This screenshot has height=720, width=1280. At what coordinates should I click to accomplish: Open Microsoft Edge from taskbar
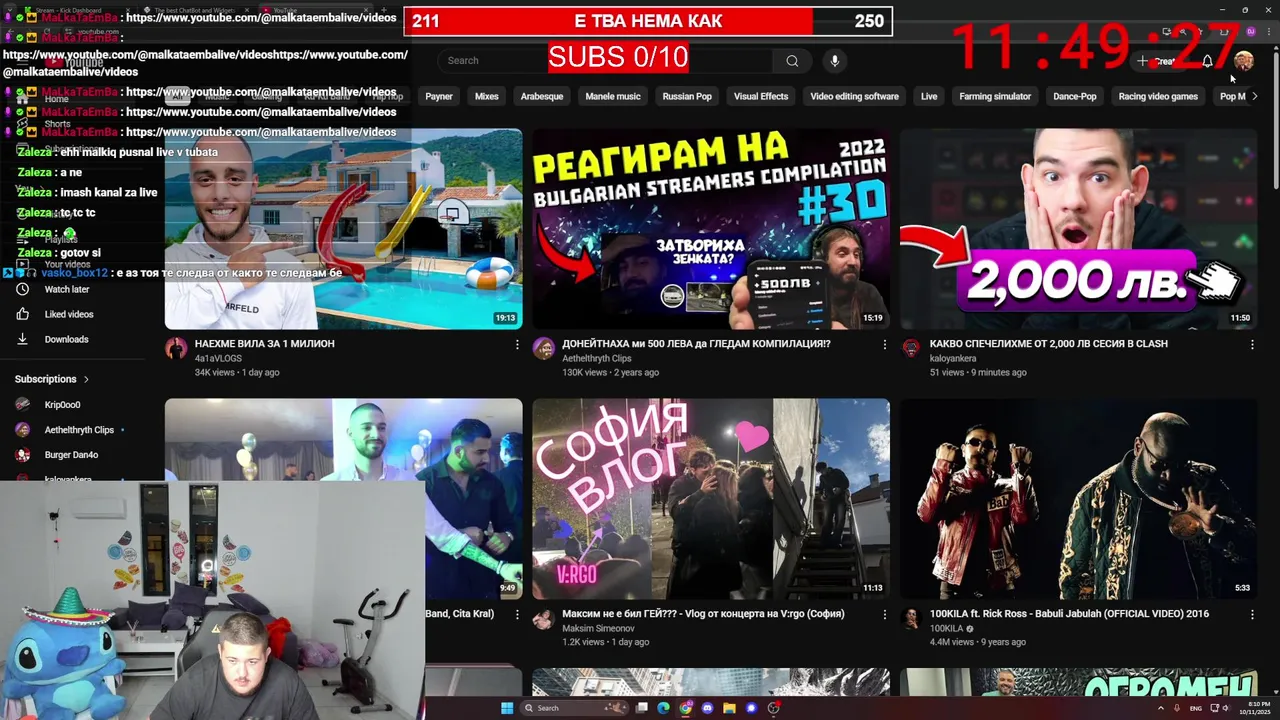pyautogui.click(x=663, y=708)
